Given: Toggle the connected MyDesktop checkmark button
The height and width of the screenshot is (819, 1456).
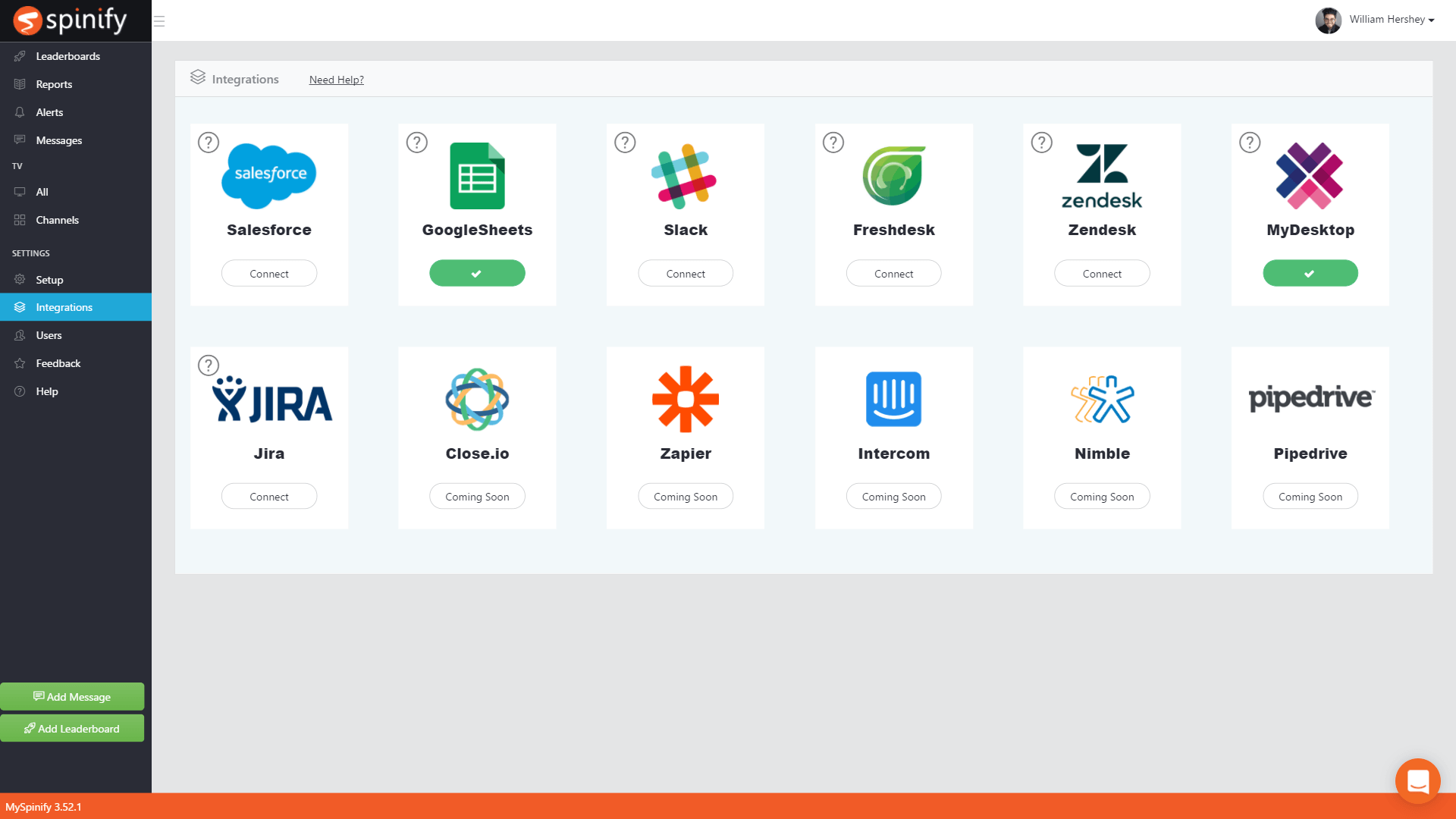Looking at the screenshot, I should [1310, 273].
